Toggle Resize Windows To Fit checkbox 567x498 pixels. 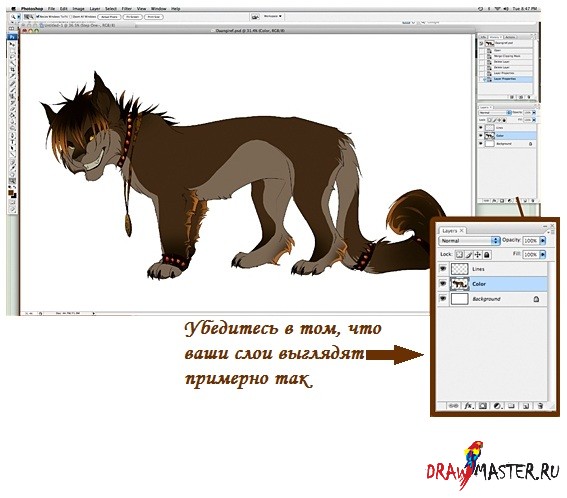38,17
